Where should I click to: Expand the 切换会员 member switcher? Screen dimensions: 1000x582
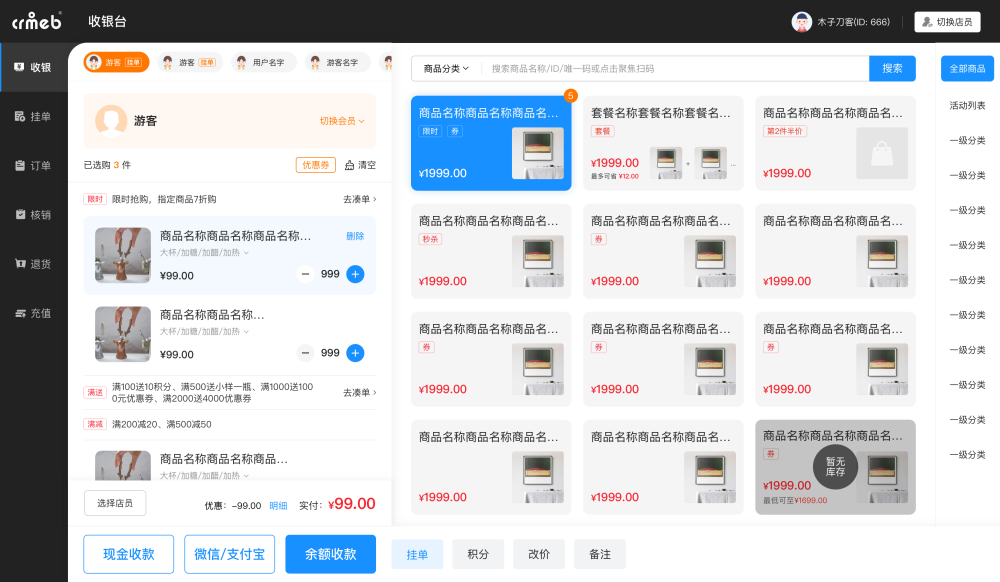click(x=342, y=121)
